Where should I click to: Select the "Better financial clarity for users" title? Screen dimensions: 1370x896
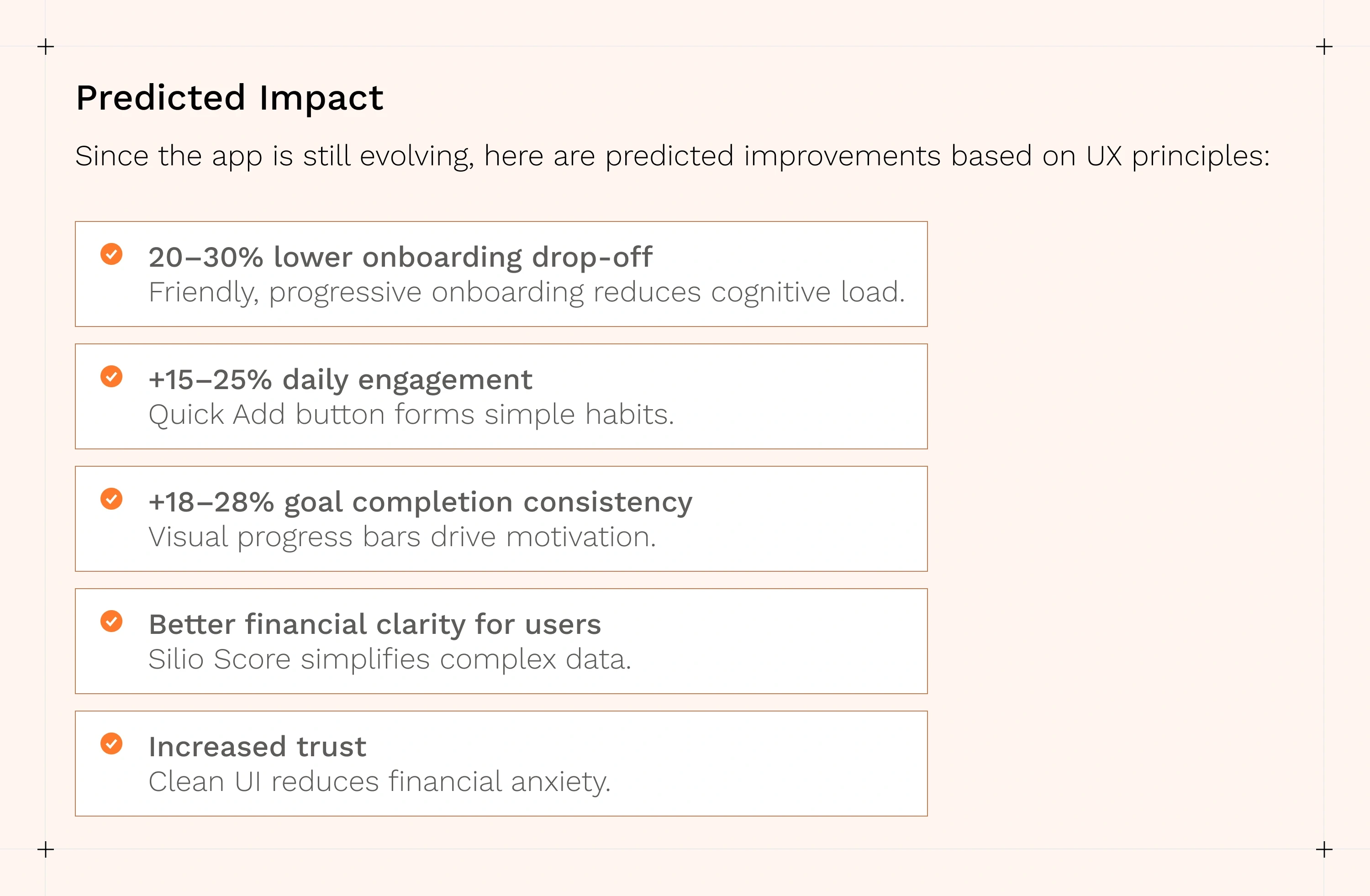point(375,624)
